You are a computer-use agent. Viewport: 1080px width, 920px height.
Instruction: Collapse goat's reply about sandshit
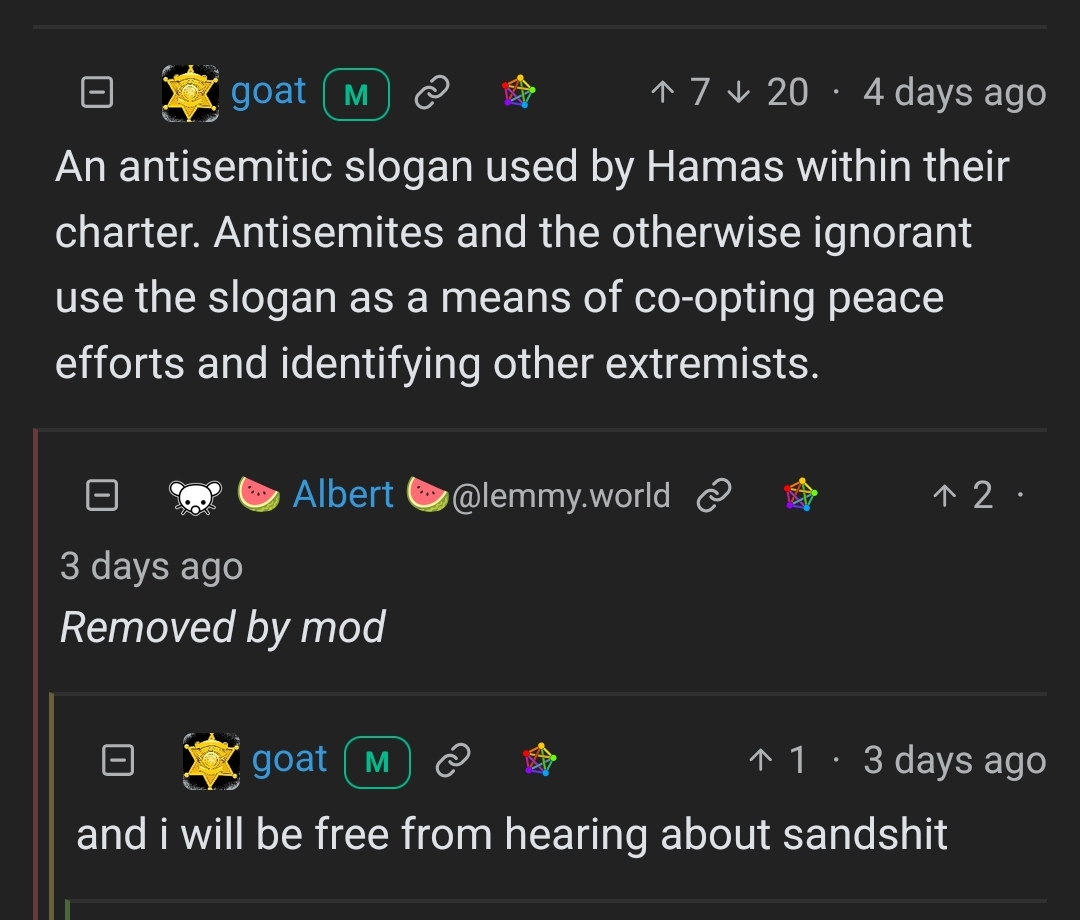[118, 762]
